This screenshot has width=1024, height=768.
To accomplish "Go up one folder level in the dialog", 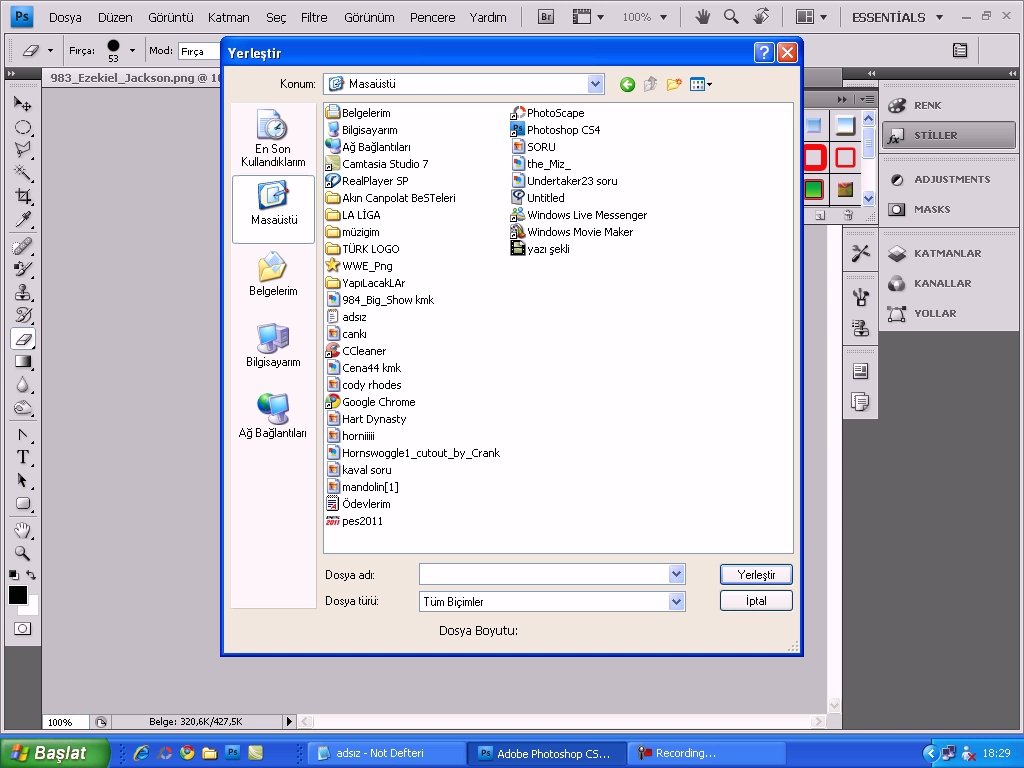I will (x=650, y=84).
